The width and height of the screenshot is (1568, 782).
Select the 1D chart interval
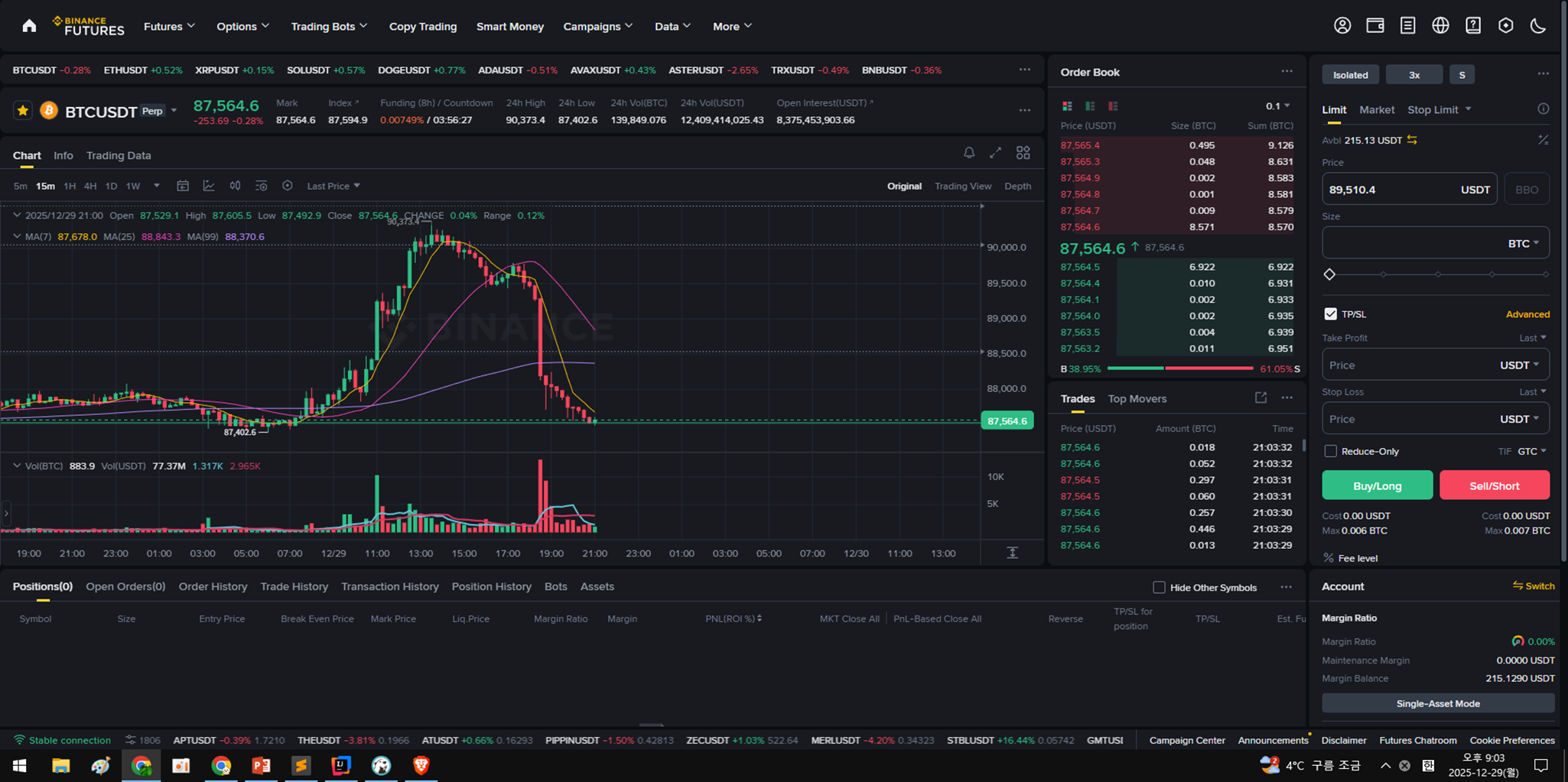(111, 186)
